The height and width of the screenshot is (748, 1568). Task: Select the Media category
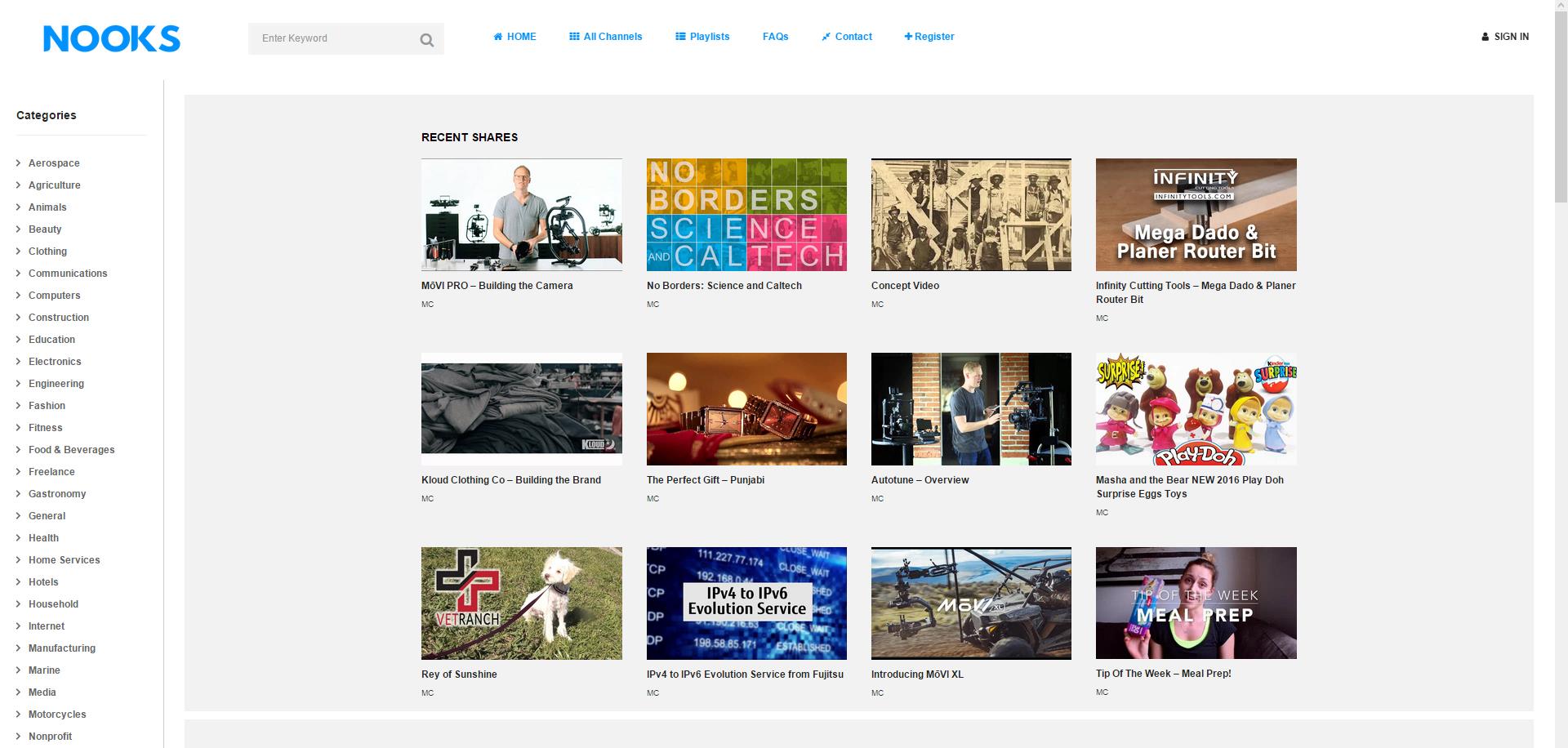tap(42, 692)
